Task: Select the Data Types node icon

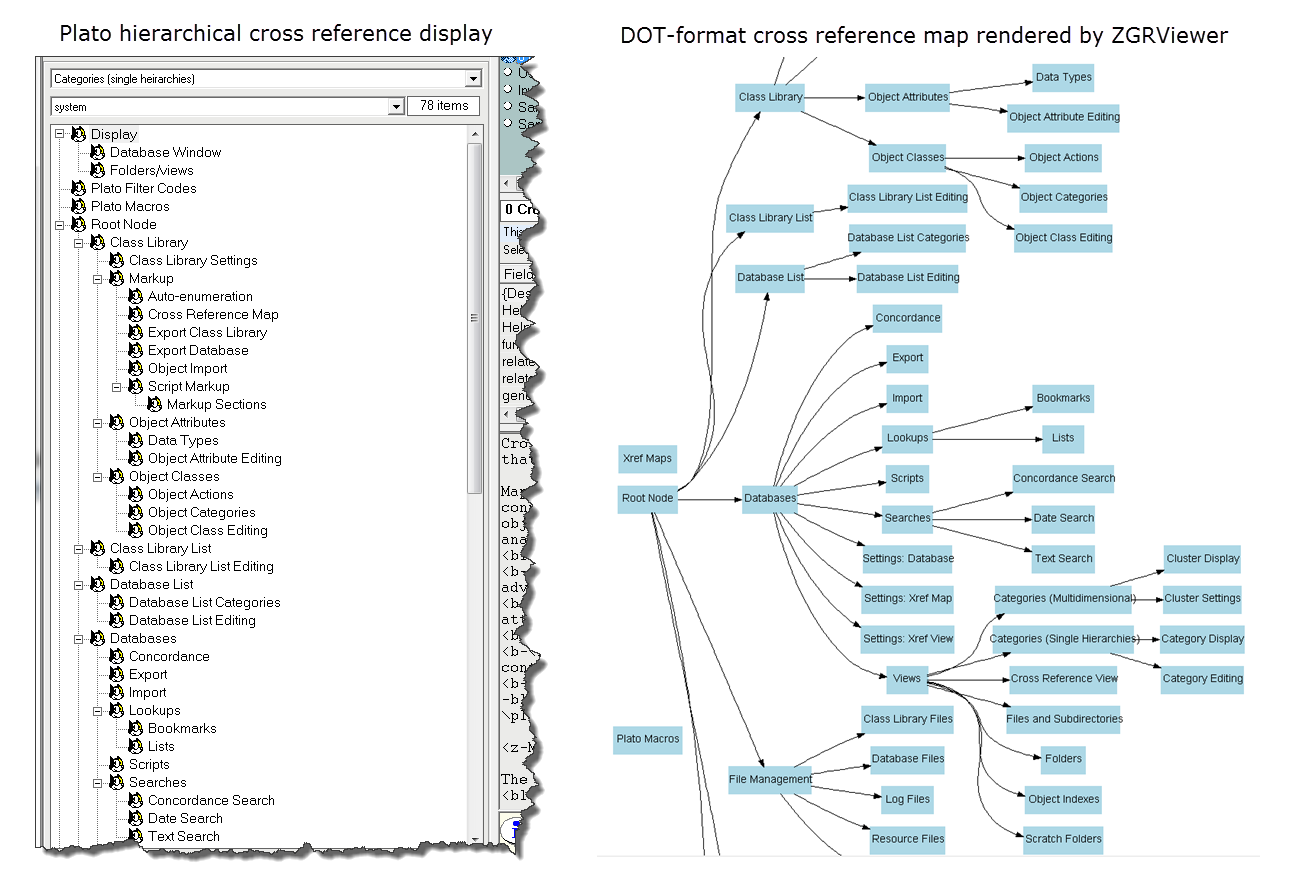Action: [135, 441]
